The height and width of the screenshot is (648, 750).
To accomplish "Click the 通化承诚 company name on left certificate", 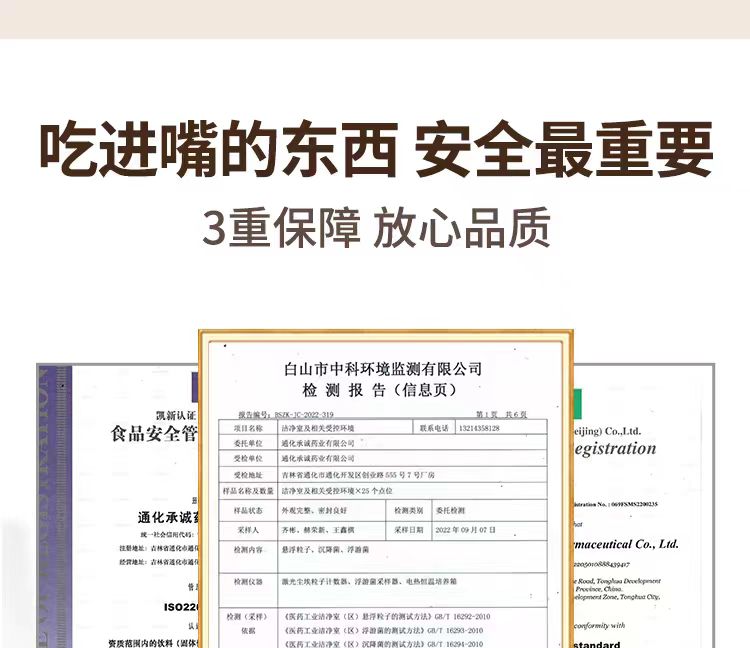I will click(168, 517).
